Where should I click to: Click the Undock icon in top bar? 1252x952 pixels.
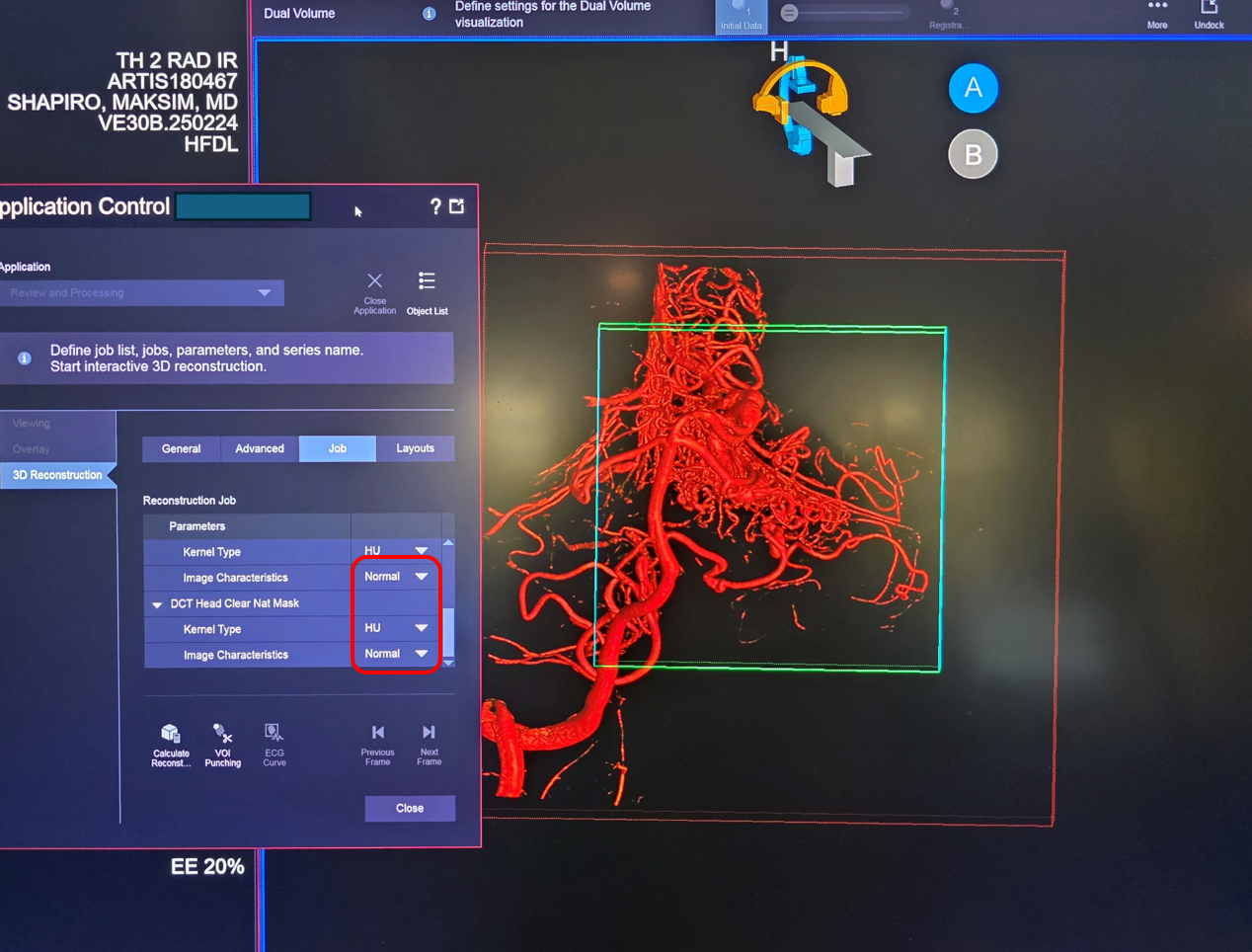[1209, 9]
